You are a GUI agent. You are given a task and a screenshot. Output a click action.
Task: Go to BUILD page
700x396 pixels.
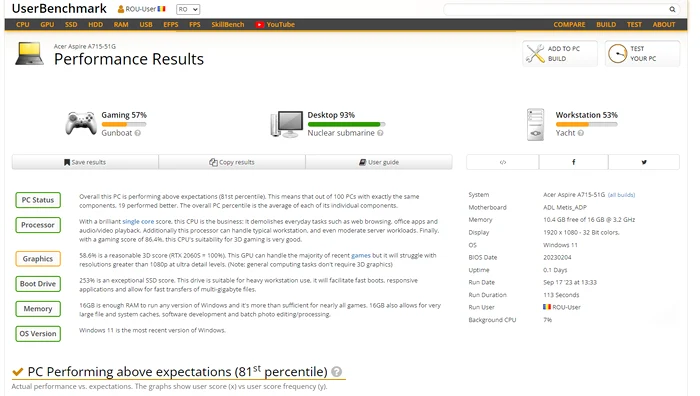tap(606, 25)
